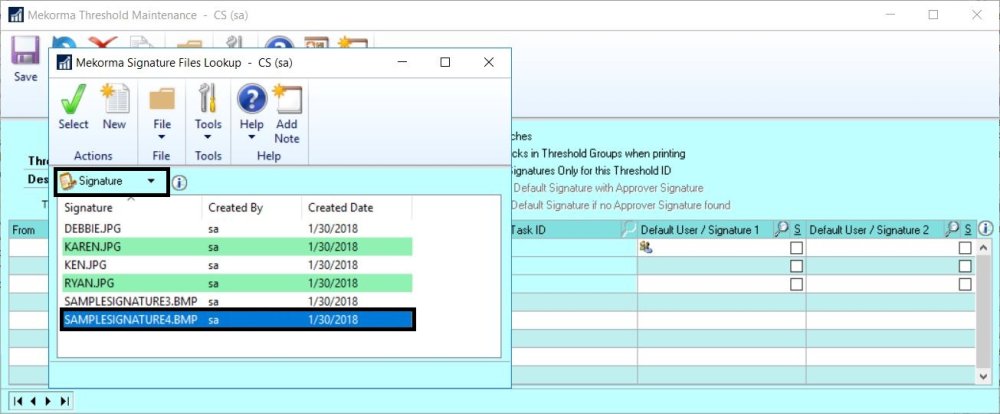Select SAMPLESIGNATURE4.BMP highlighted row
This screenshot has height=414, width=1000.
tap(238, 320)
